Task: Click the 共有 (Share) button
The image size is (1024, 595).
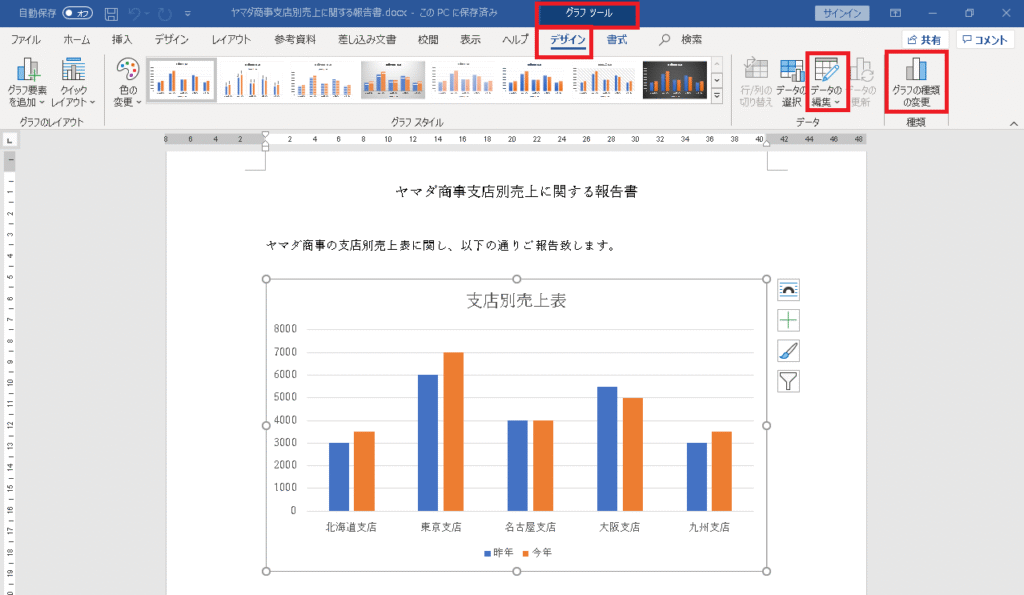Action: [x=924, y=39]
